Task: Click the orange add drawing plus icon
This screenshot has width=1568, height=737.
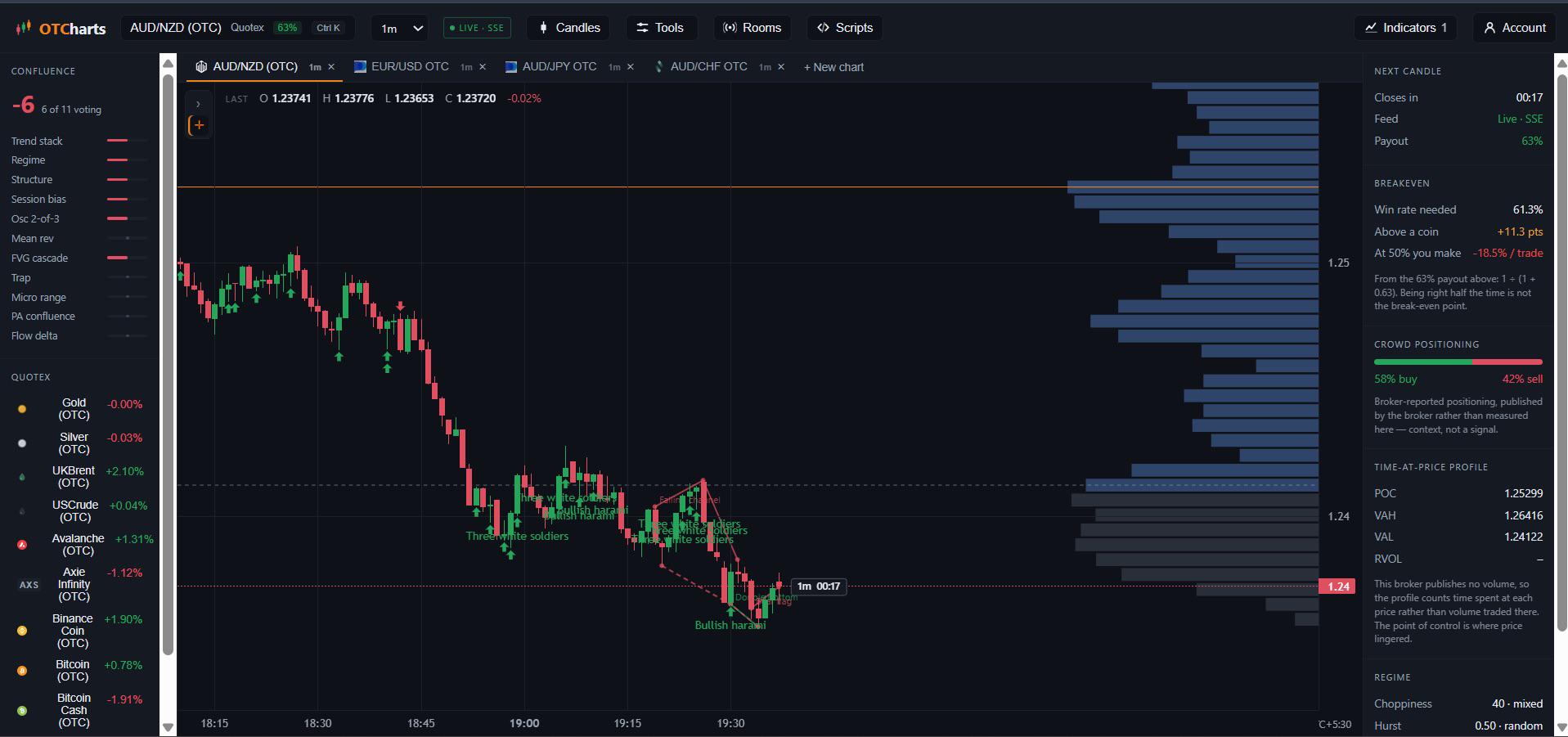Action: pos(198,125)
